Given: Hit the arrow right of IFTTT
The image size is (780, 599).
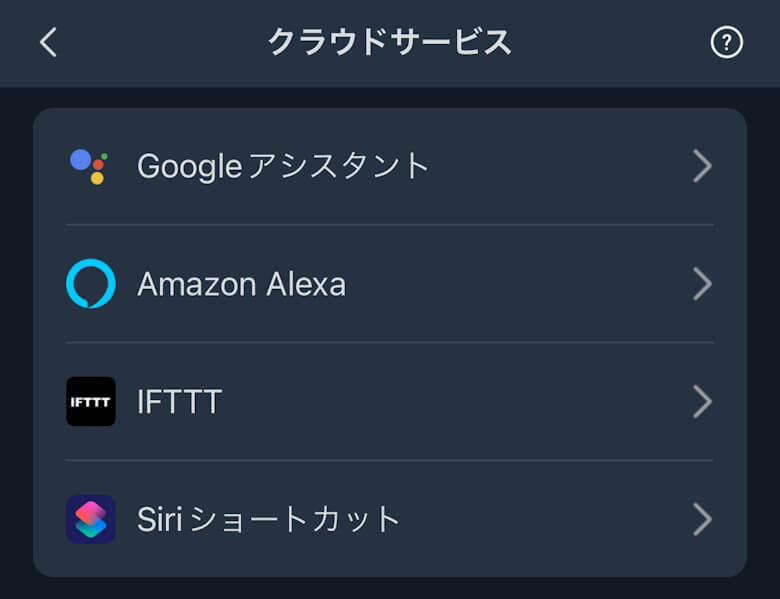Looking at the screenshot, I should click(x=702, y=402).
